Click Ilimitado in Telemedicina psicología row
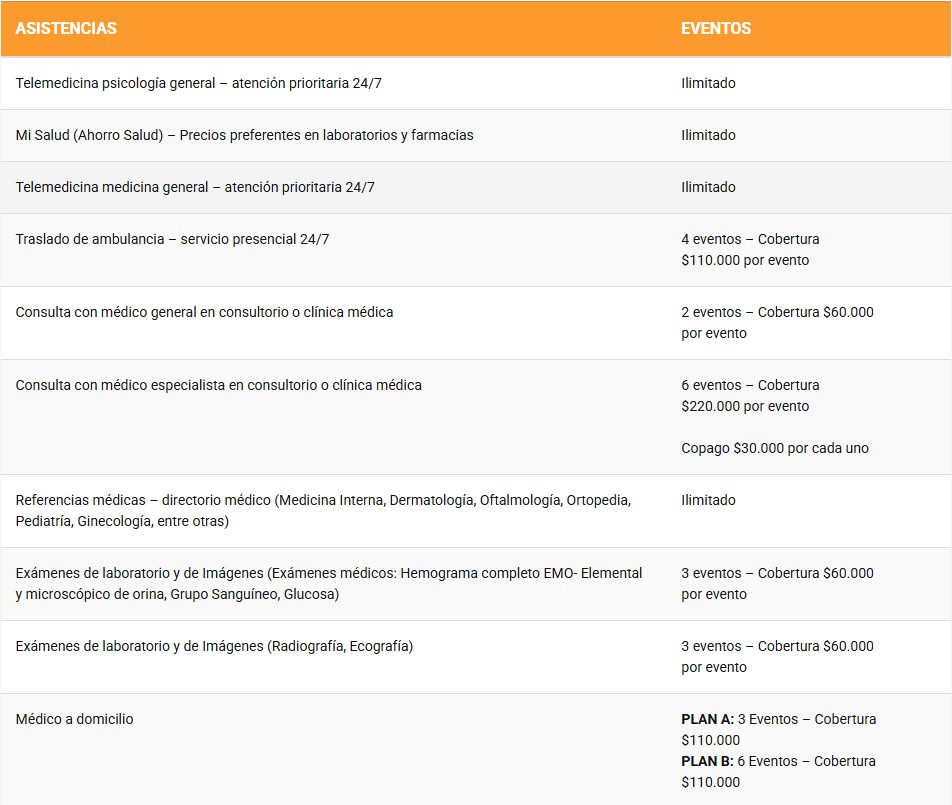Image resolution: width=952 pixels, height=805 pixels. tap(708, 83)
